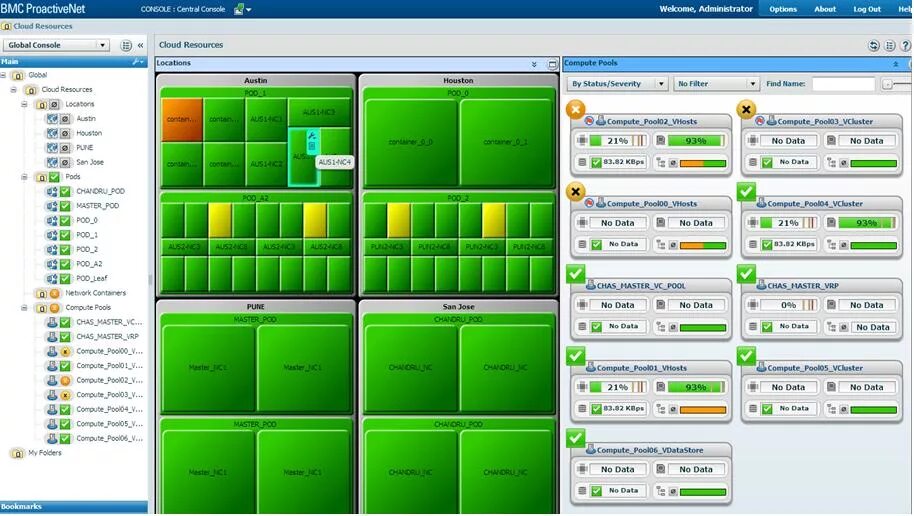Select POD_0 in the tree
The image size is (914, 516).
[x=87, y=220]
